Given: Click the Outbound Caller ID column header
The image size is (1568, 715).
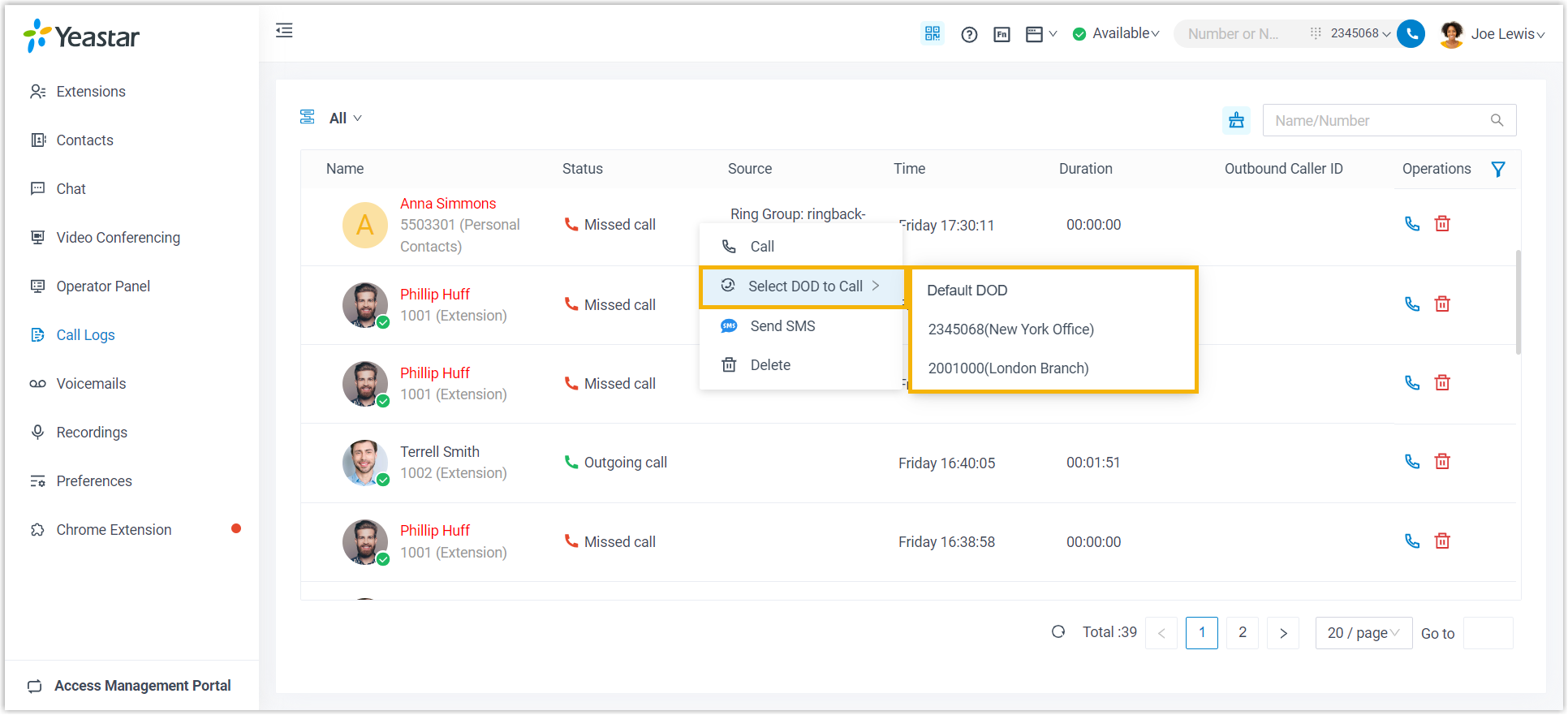Looking at the screenshot, I should pyautogui.click(x=1283, y=169).
